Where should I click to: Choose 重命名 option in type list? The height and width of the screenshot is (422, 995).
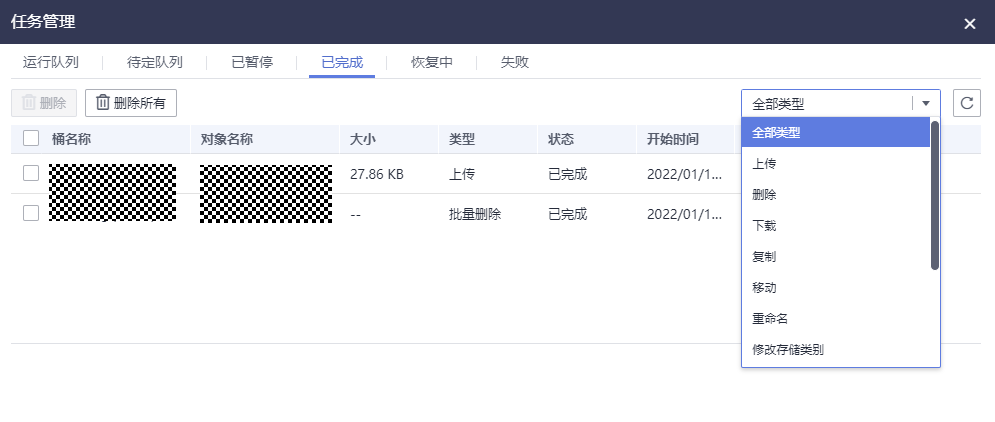tap(836, 319)
